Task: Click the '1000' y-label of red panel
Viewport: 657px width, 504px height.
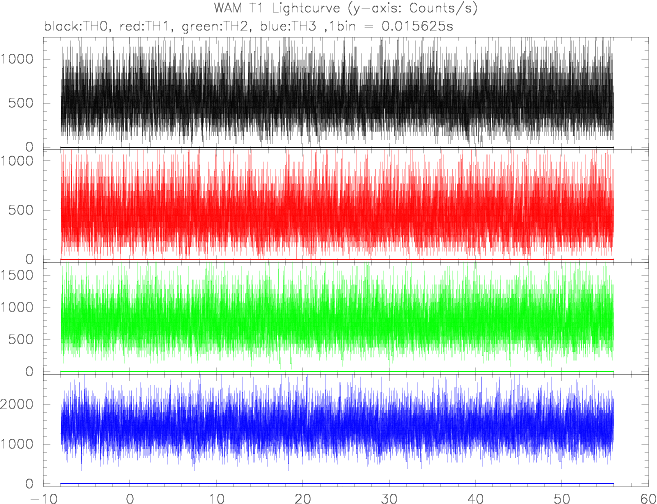Action: pos(17,160)
